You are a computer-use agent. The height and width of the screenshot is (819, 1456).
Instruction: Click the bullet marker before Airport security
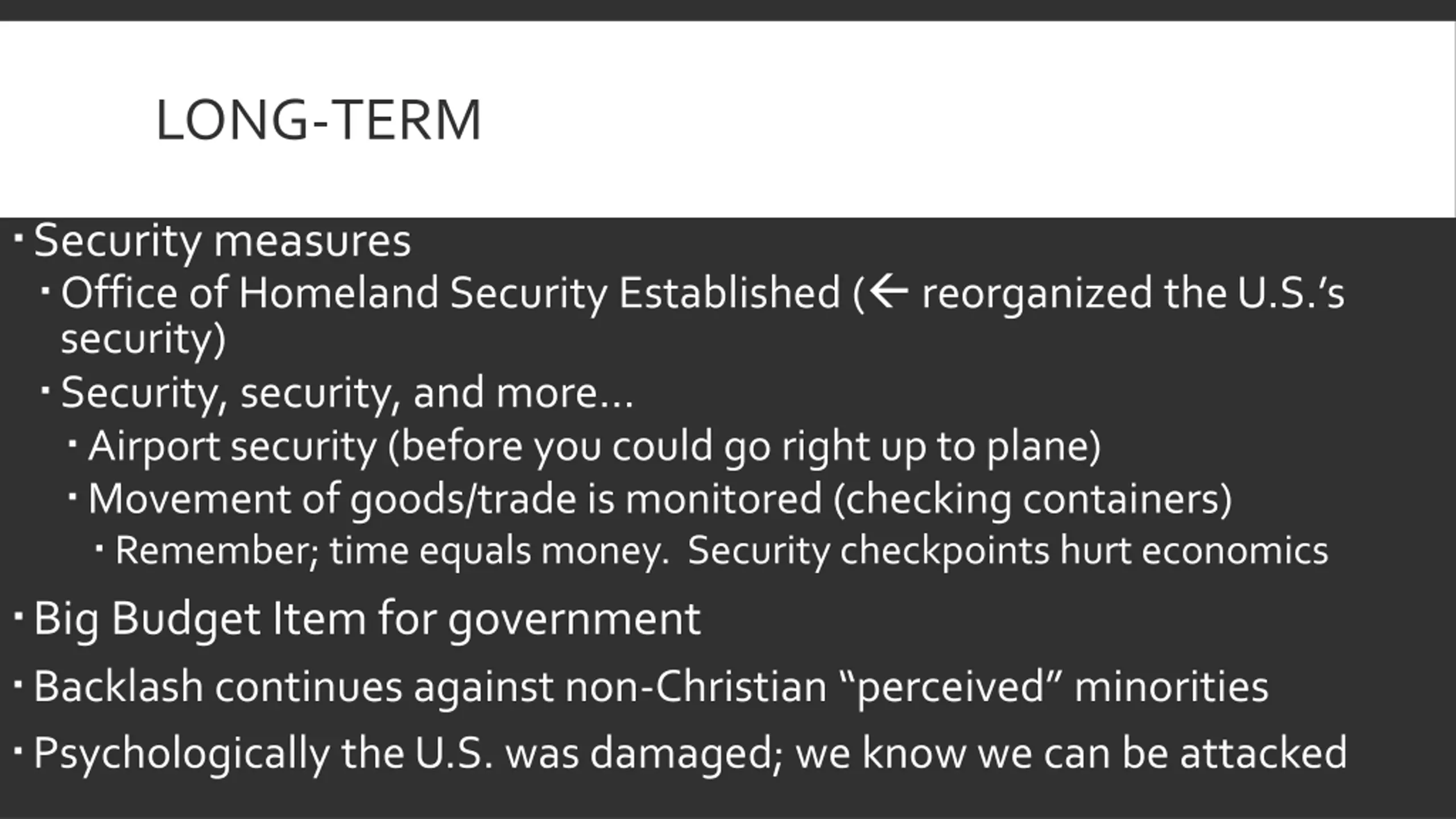click(73, 442)
